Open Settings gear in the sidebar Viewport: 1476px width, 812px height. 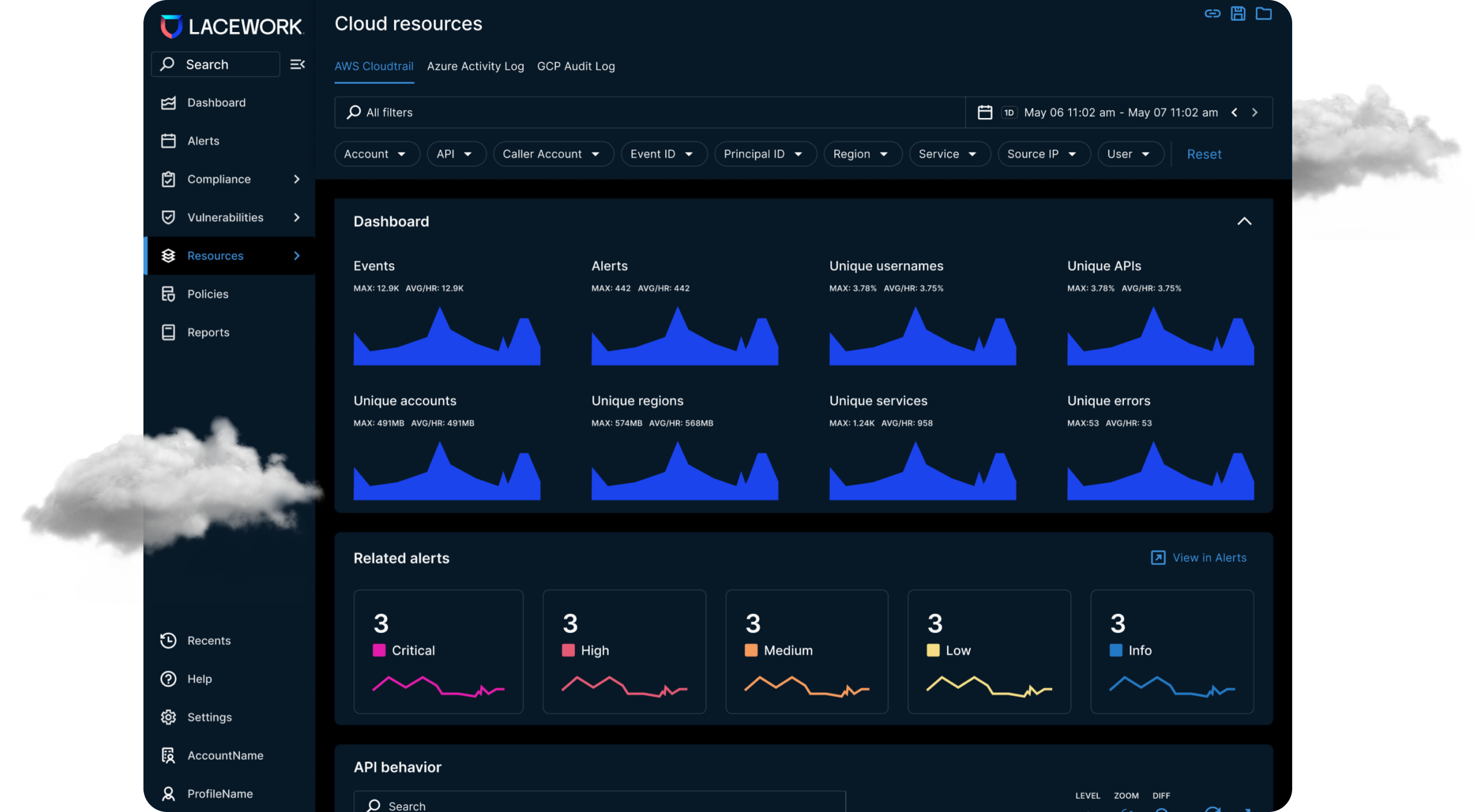168,717
